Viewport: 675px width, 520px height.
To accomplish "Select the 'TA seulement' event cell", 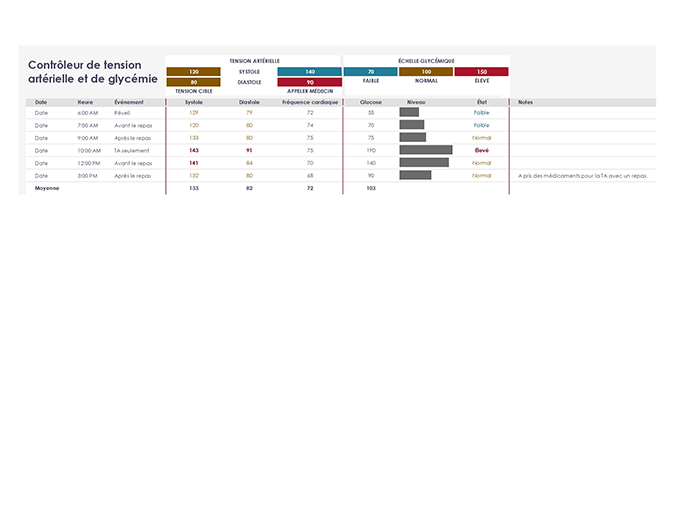I will click(132, 151).
